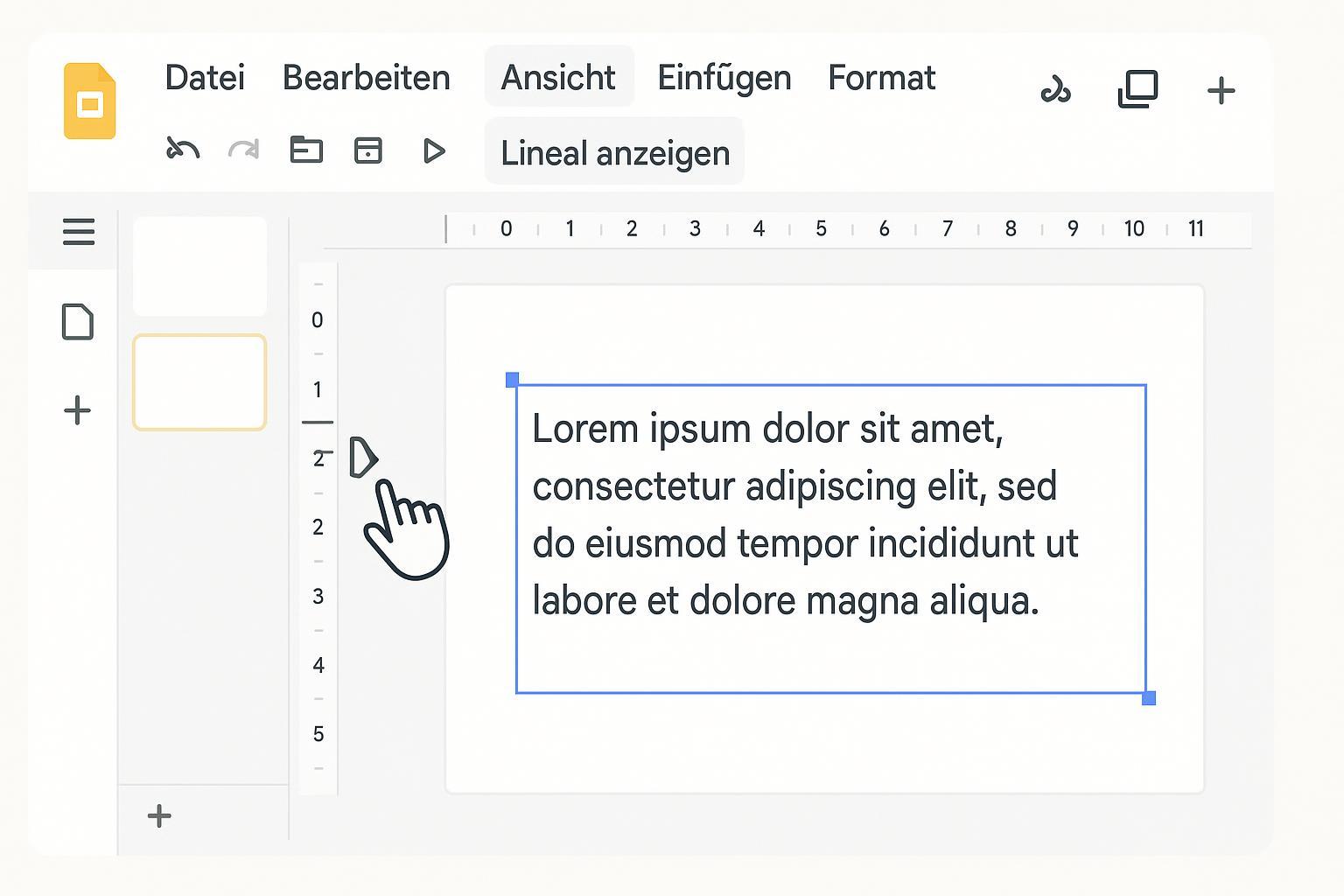Image resolution: width=1344 pixels, height=896 pixels.
Task: Open the Einfügen menu
Action: tap(724, 78)
